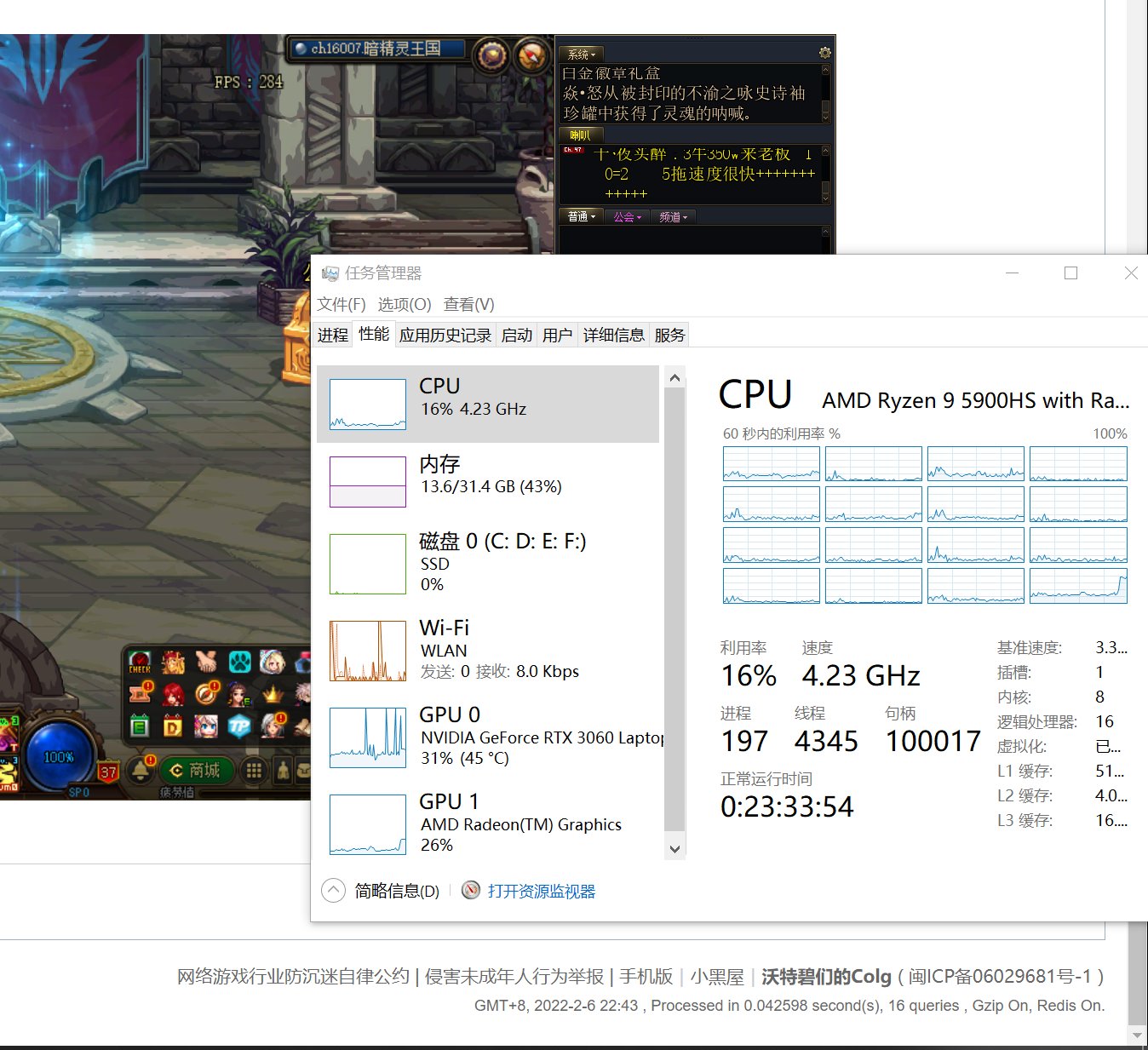Open the 闽ICP备06029681号-1 link
Viewport: 1148px width, 1050px height.
1000,976
